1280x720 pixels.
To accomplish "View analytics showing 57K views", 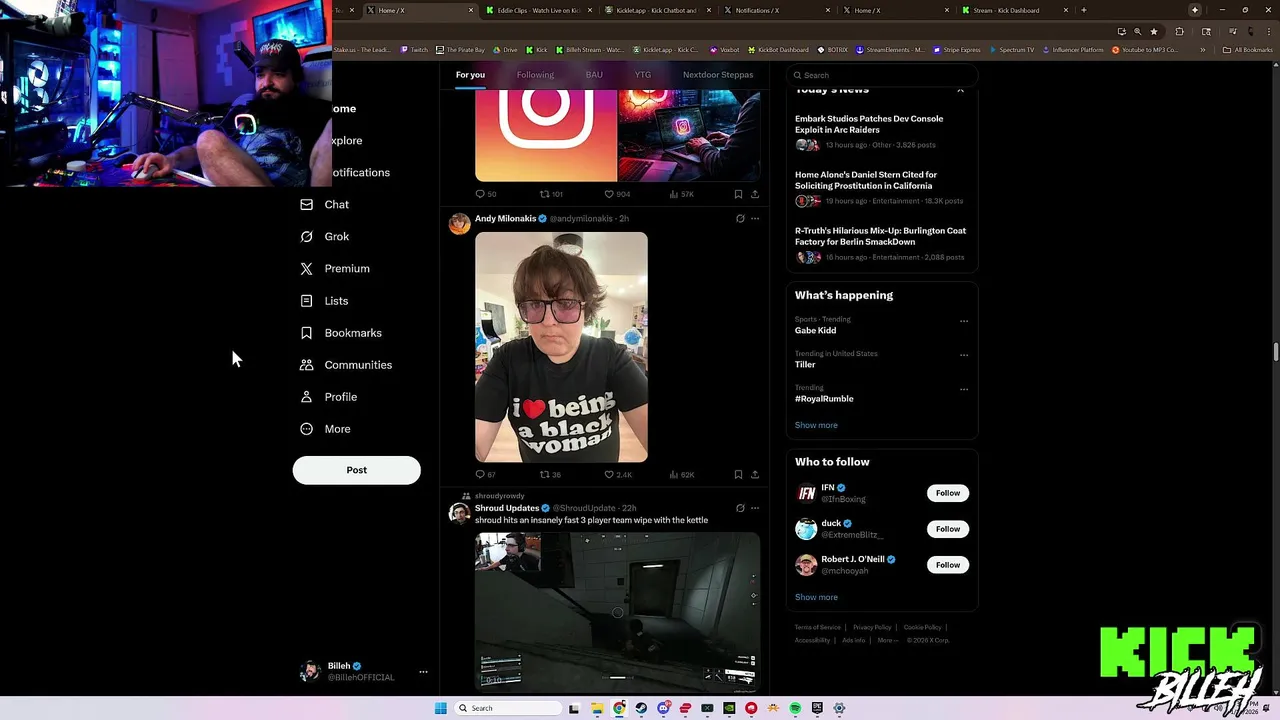I will pyautogui.click(x=681, y=194).
